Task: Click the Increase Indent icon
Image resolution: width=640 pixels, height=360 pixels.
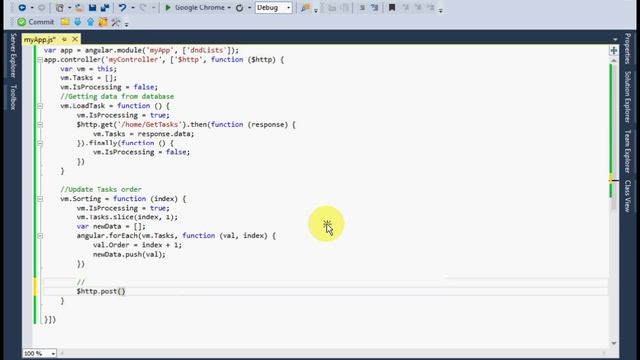Action: pos(344,7)
